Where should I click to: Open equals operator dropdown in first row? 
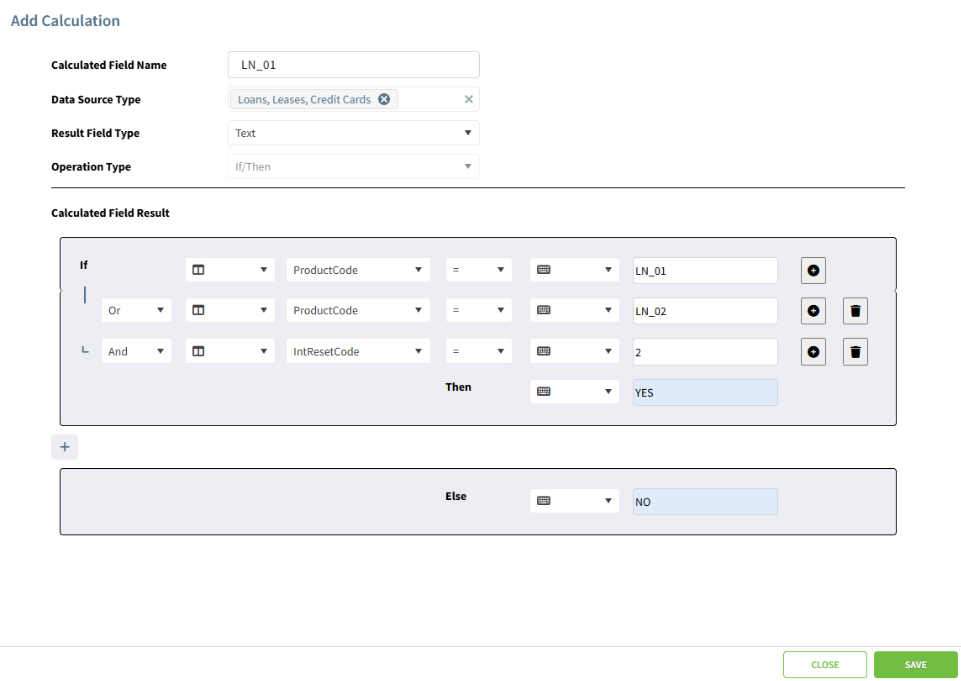coord(479,270)
